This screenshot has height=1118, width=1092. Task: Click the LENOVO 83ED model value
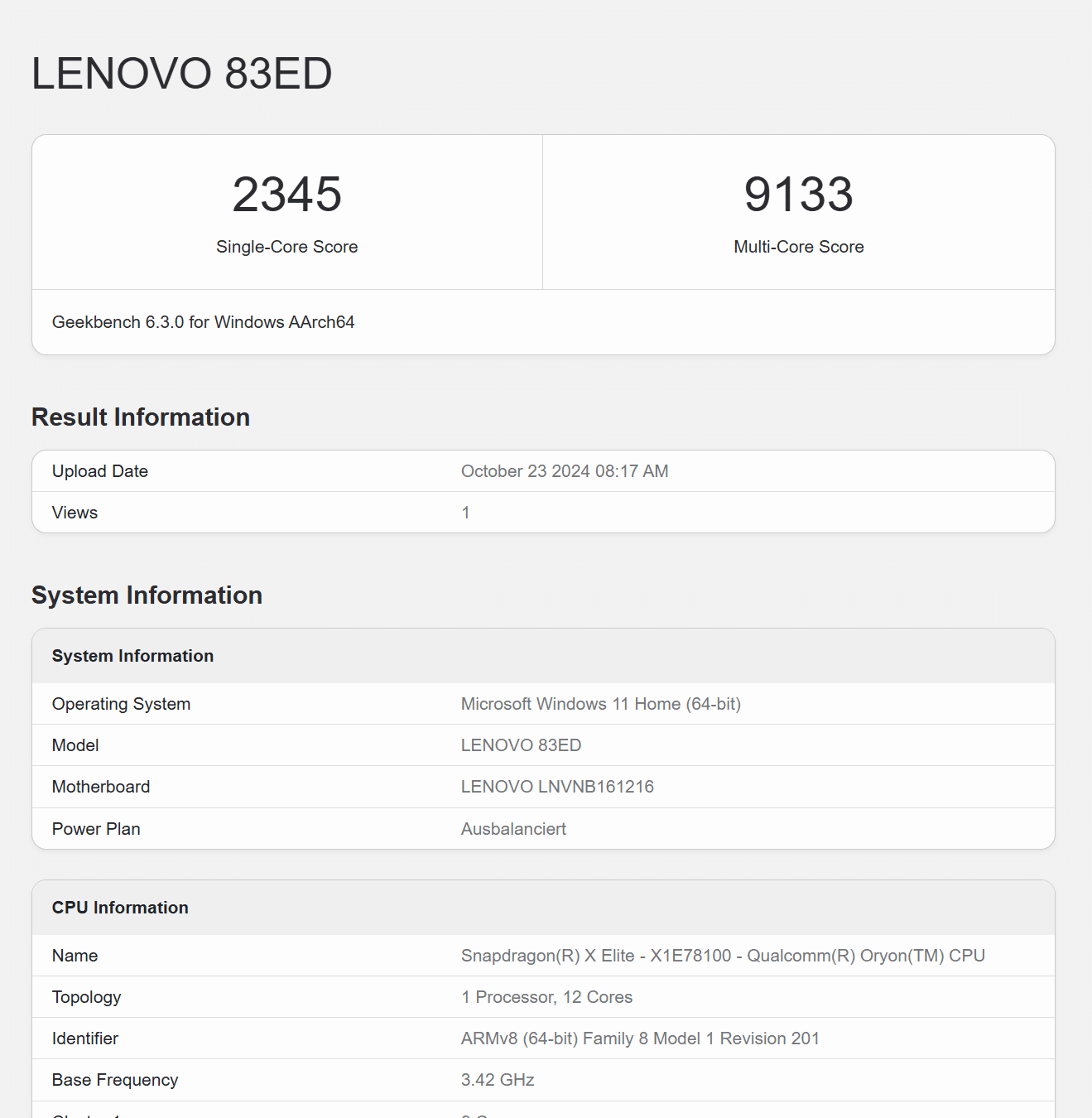pyautogui.click(x=522, y=745)
